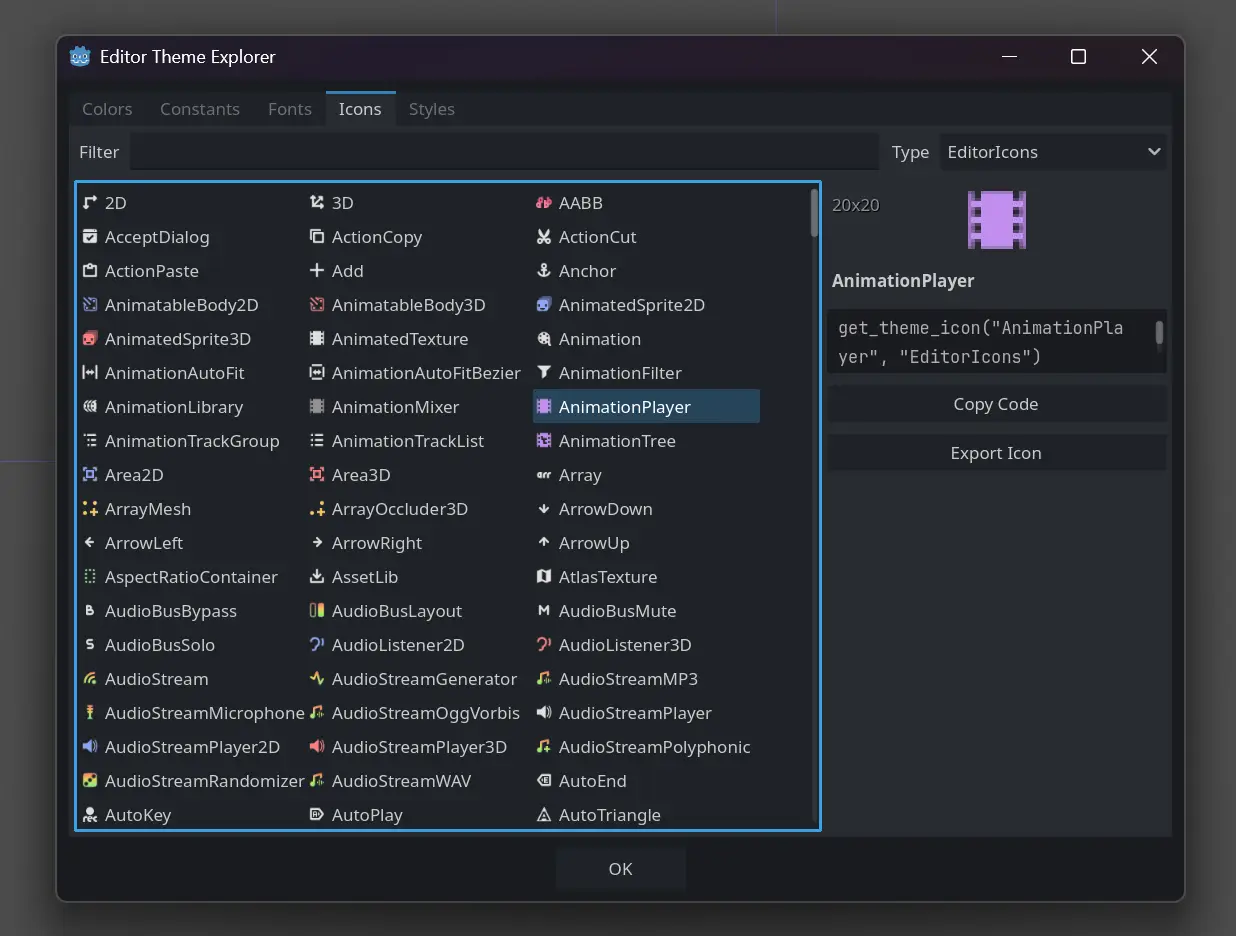The width and height of the screenshot is (1236, 936).
Task: Open the Type dropdown showing EditorIcons
Action: pos(1053,152)
